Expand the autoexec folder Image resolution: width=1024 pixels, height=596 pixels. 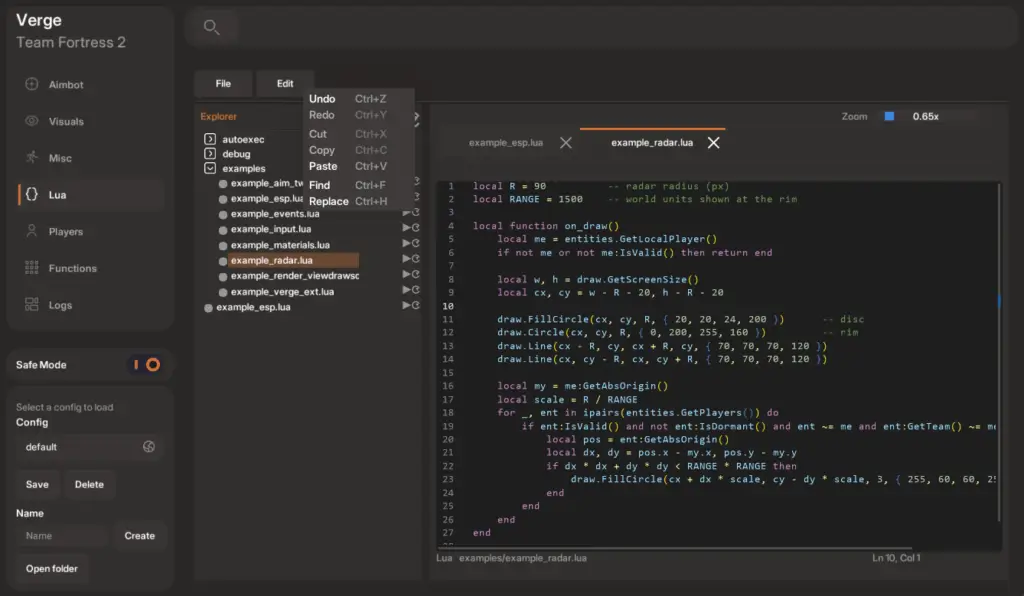click(210, 139)
